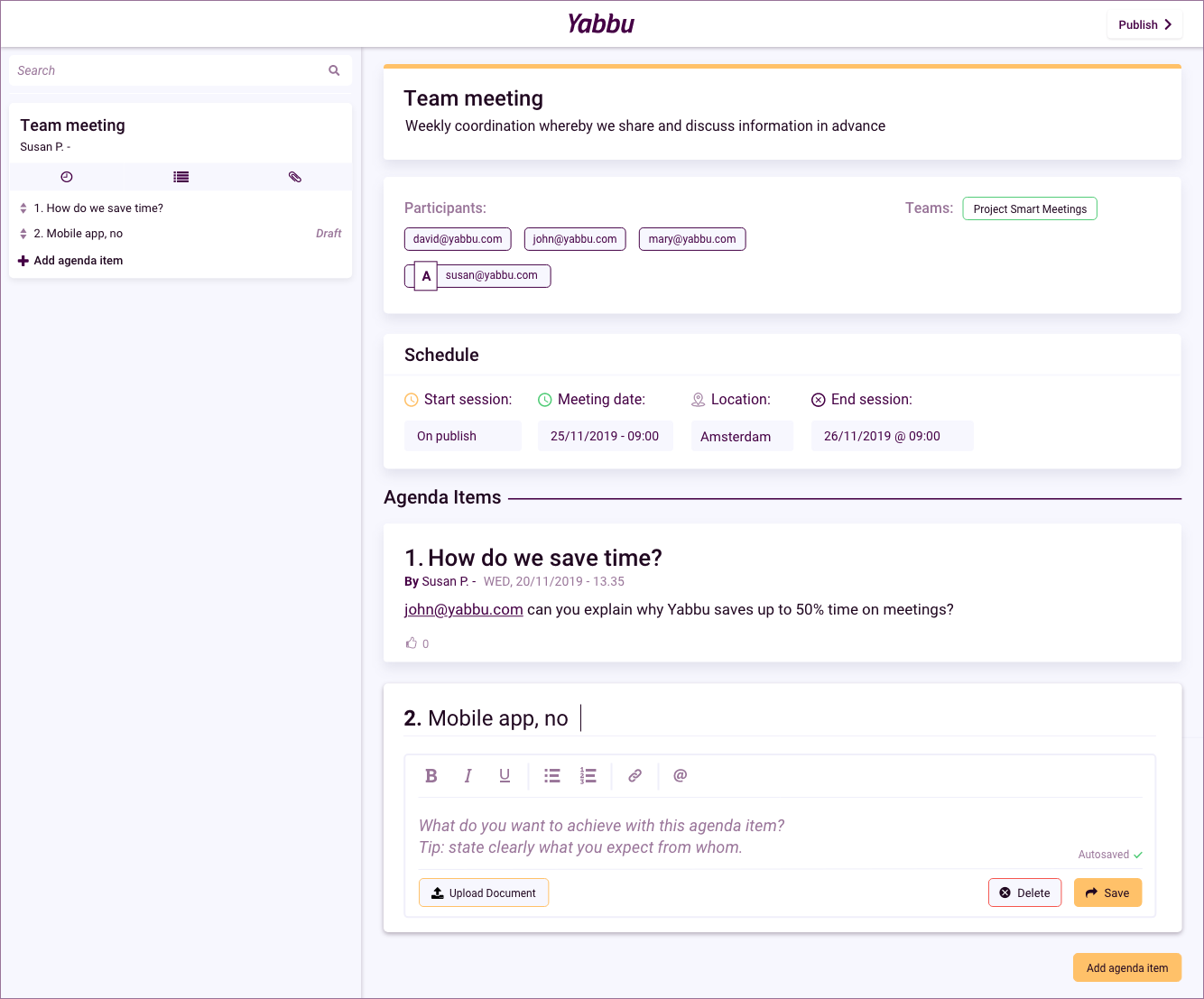Reorder handle for 'How do we save time?'
The height and width of the screenshot is (999, 1204).
[x=23, y=208]
